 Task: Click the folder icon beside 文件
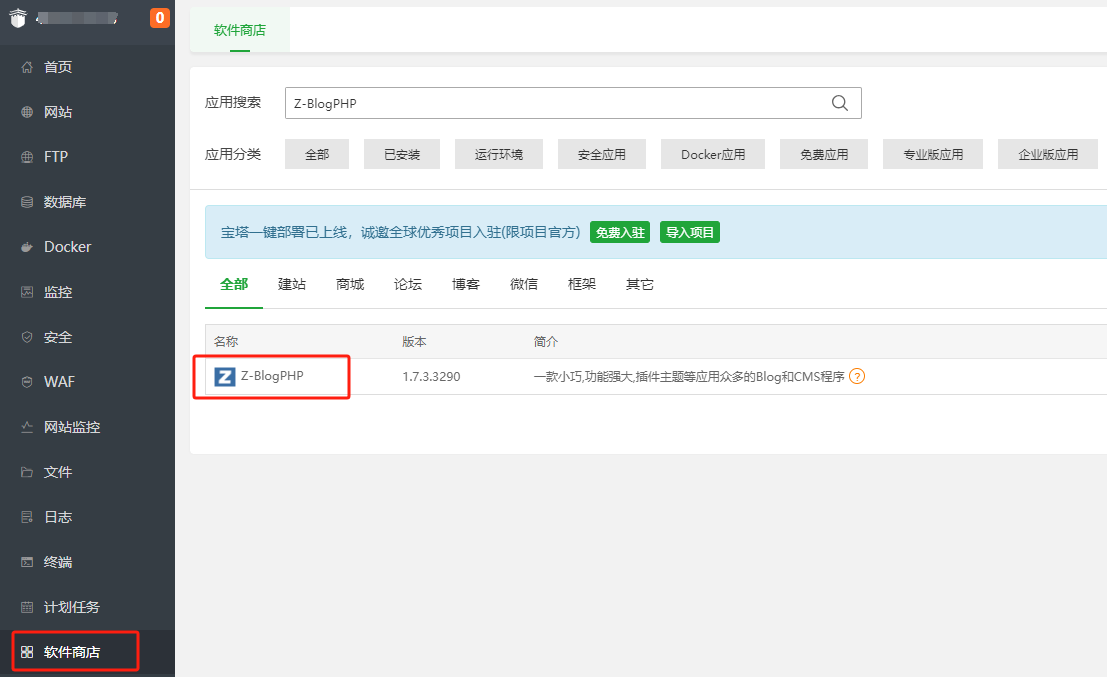(x=27, y=472)
